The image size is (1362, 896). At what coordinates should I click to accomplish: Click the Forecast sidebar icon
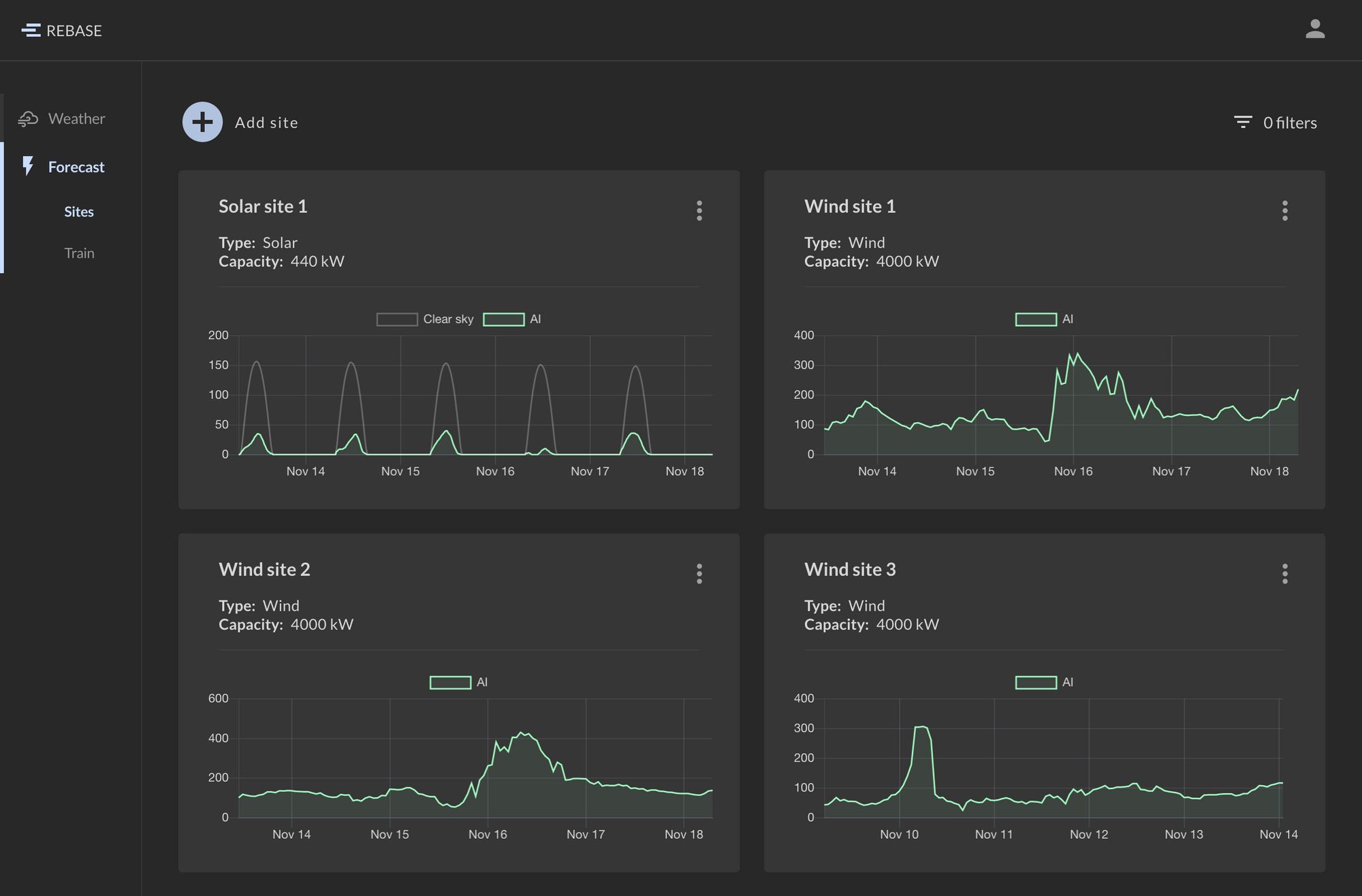27,165
